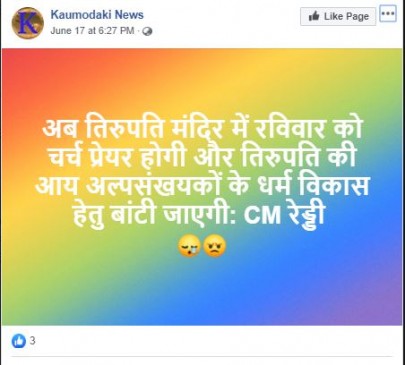Click the CM रेड्डी text
Image resolution: width=405 pixels, height=365 pixels.
pos(284,215)
